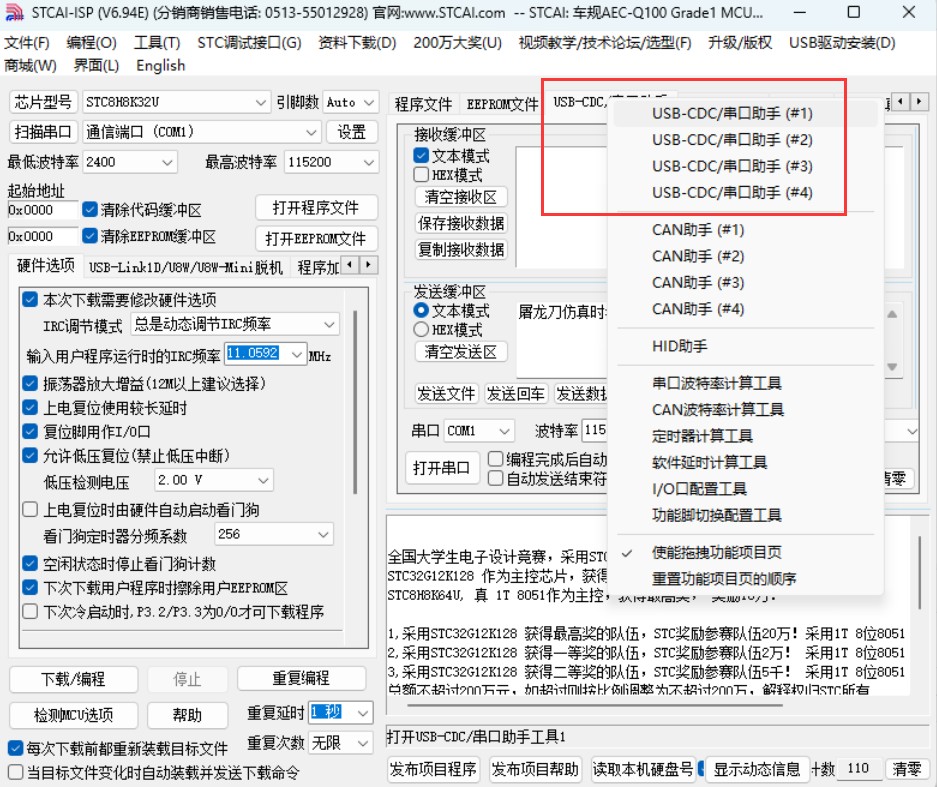Select HEX模式 radio in send buffer
The image size is (937, 787).
(x=421, y=329)
